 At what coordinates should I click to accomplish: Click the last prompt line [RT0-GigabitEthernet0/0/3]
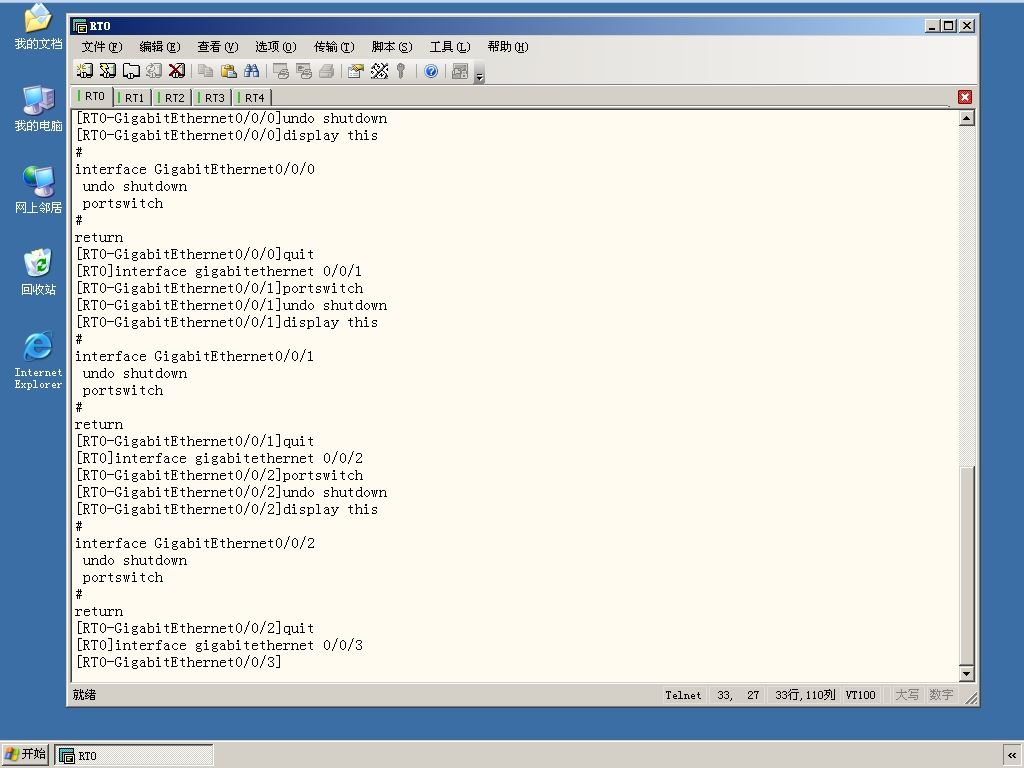pyautogui.click(x=178, y=662)
